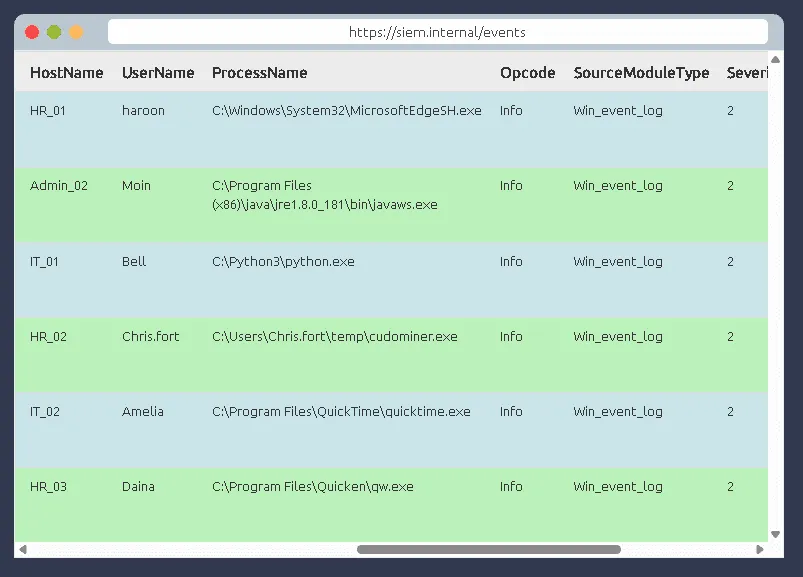Click the horizontal scrollbar thumb
The image size is (803, 577).
pos(488,549)
